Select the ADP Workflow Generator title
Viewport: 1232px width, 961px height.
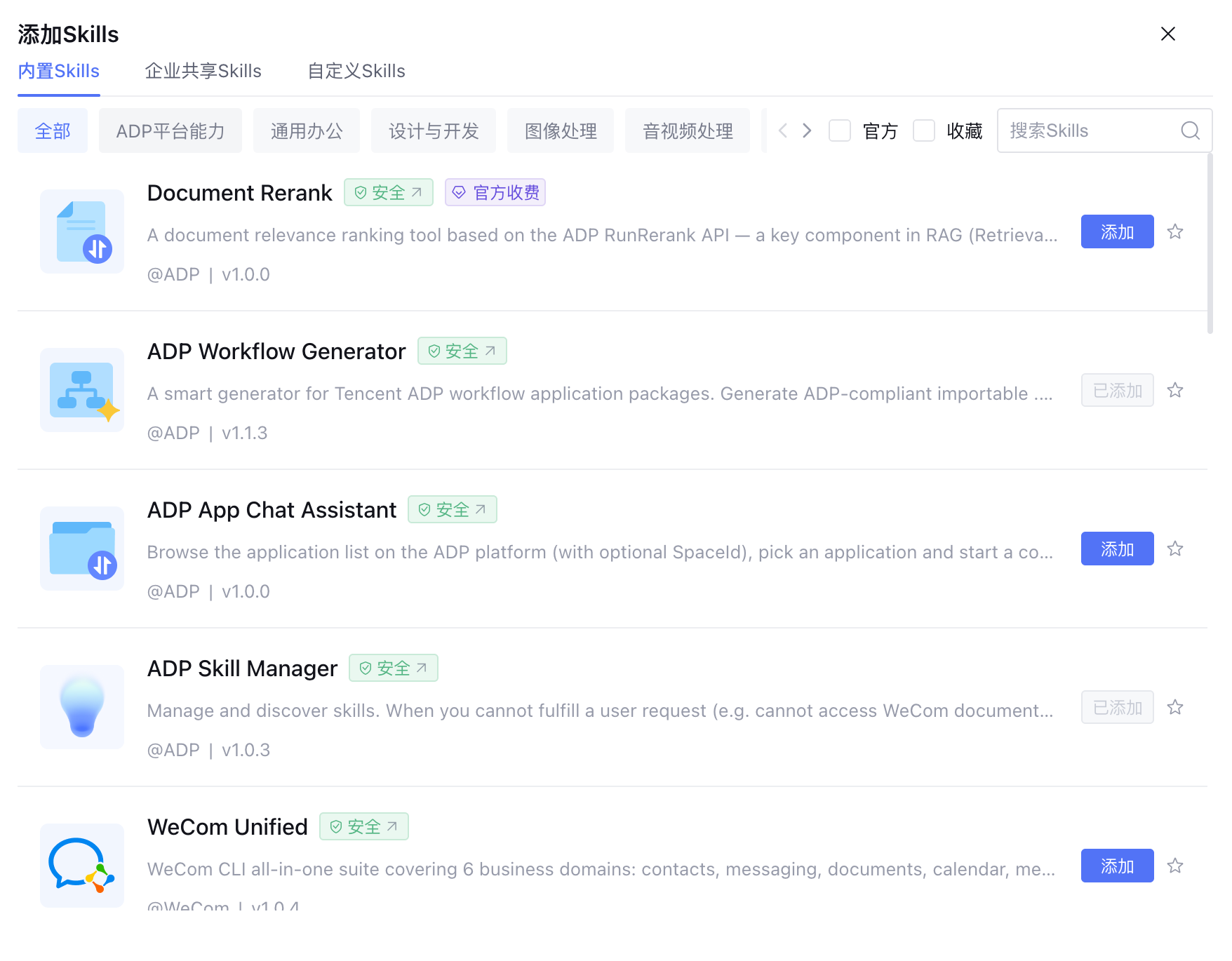(x=276, y=351)
